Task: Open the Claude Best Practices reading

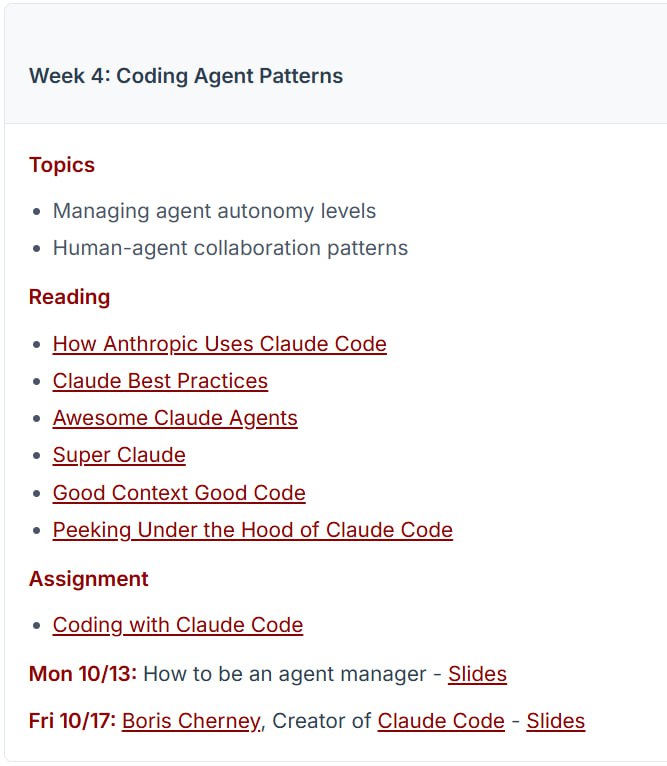Action: 160,381
